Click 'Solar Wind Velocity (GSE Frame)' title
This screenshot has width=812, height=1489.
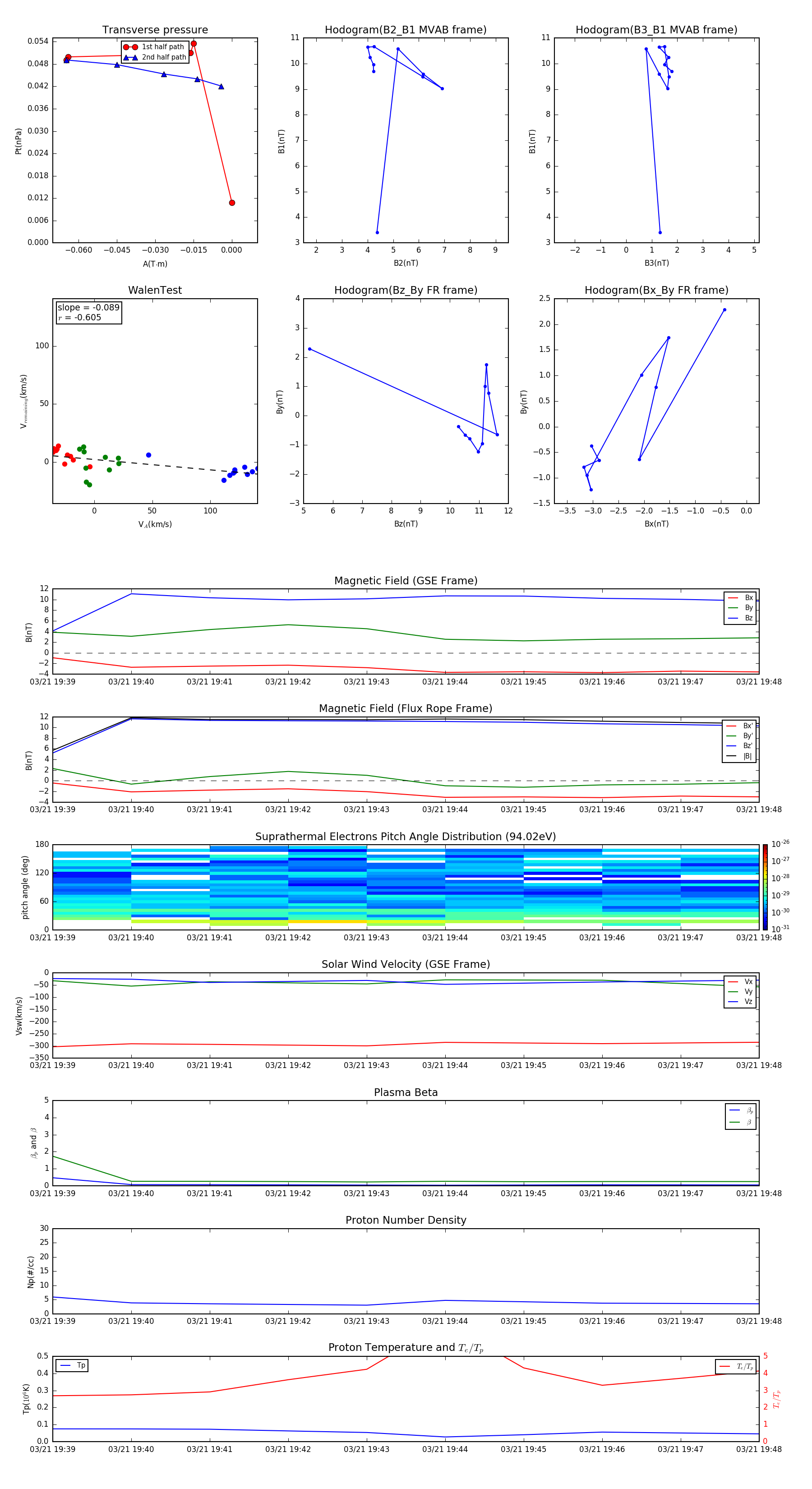coord(406,964)
